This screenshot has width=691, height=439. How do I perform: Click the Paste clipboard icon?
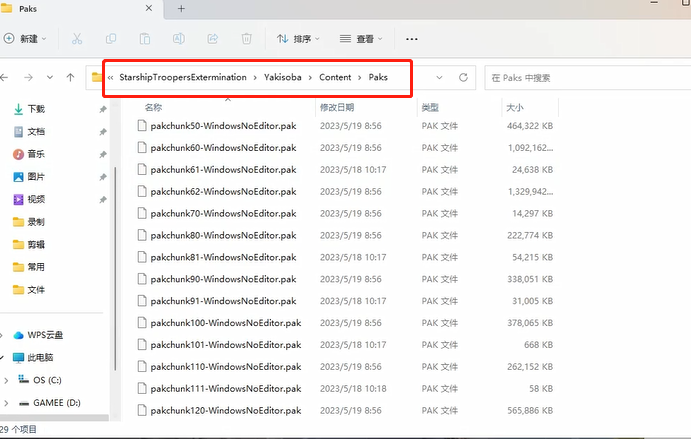click(145, 39)
